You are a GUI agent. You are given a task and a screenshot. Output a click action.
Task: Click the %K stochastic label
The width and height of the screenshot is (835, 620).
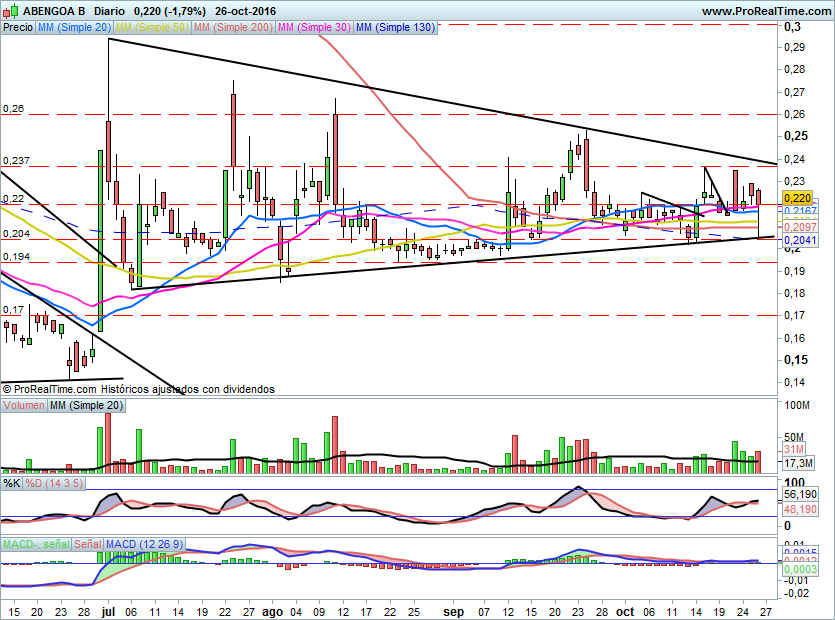[12, 484]
